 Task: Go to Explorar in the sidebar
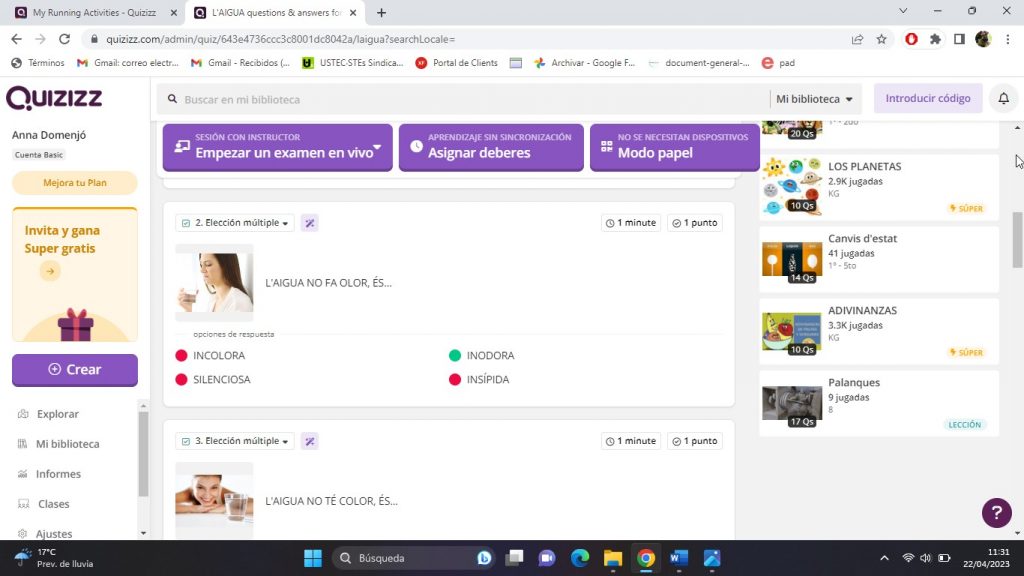point(57,414)
